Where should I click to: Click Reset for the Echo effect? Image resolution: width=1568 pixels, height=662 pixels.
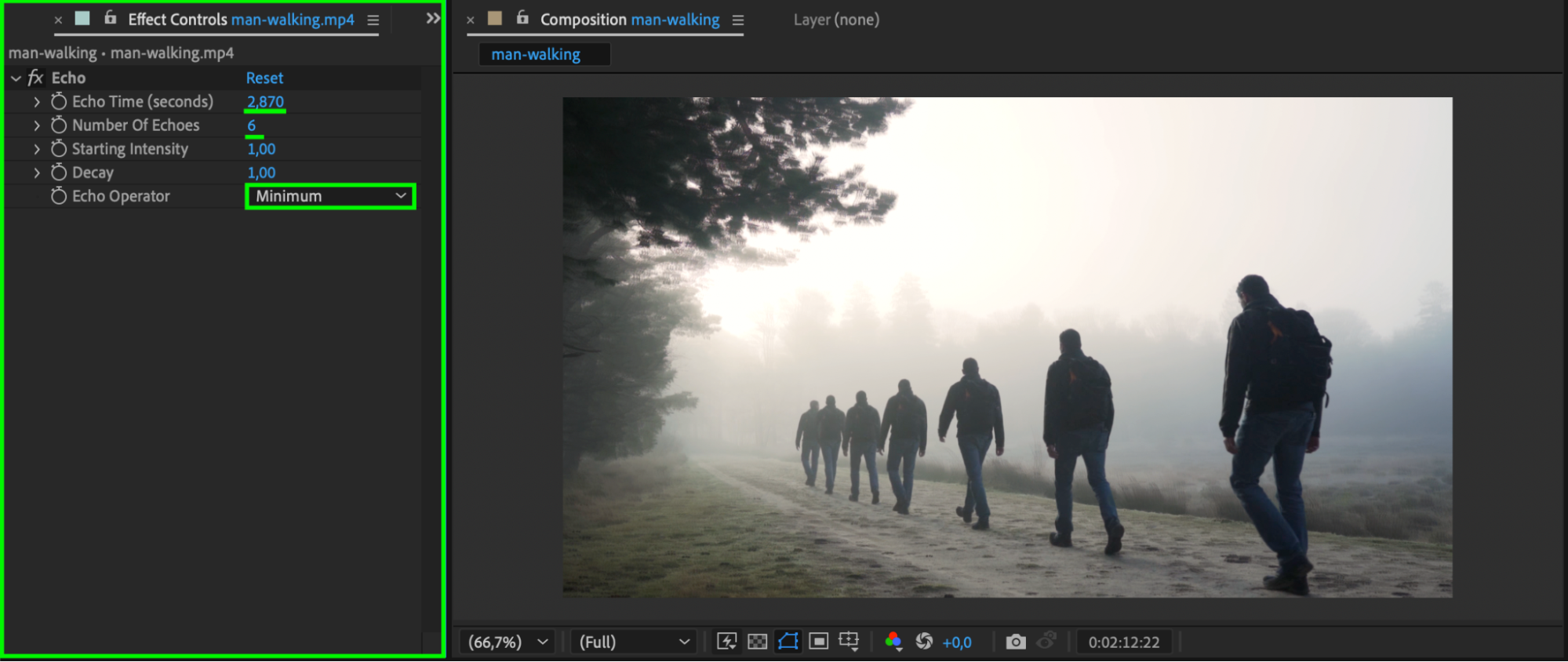264,78
